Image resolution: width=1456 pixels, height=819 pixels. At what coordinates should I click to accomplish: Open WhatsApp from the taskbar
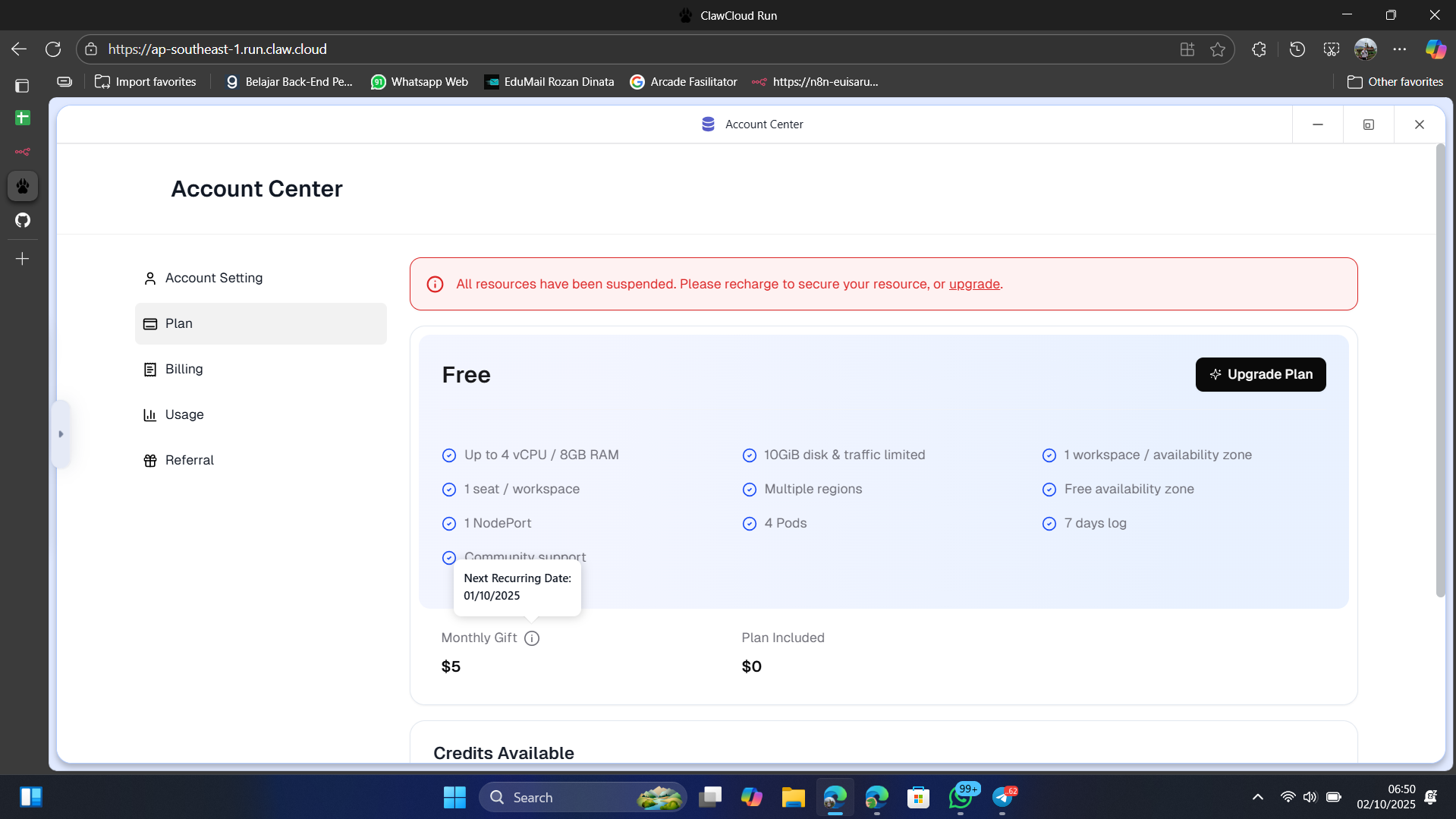[960, 797]
